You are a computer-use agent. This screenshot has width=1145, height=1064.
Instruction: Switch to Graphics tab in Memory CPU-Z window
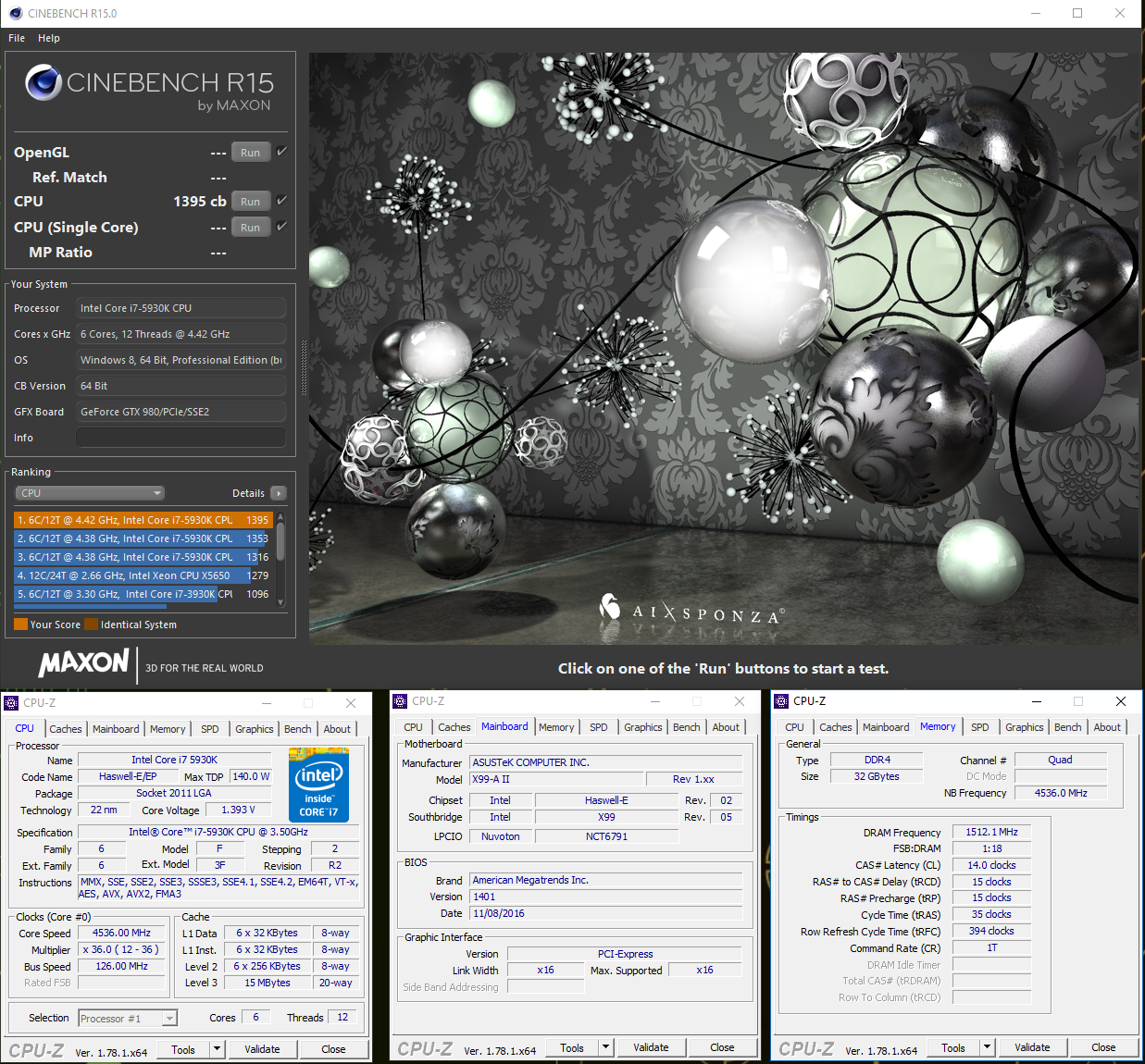1025,727
